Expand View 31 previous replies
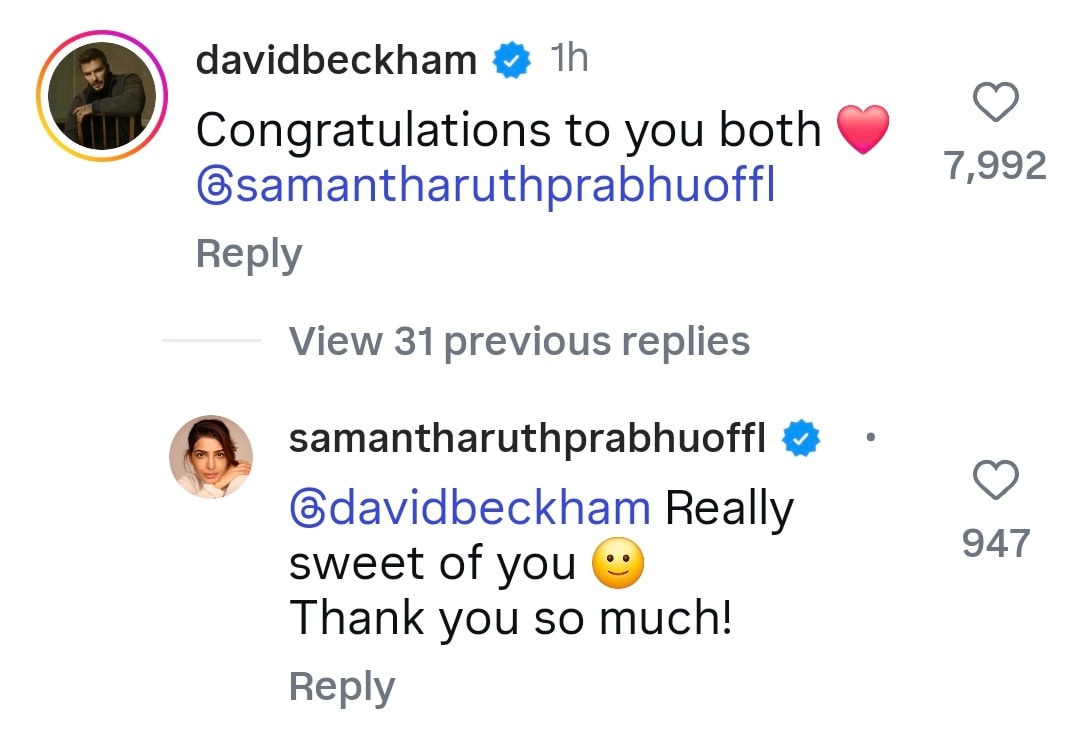 pyautogui.click(x=519, y=342)
